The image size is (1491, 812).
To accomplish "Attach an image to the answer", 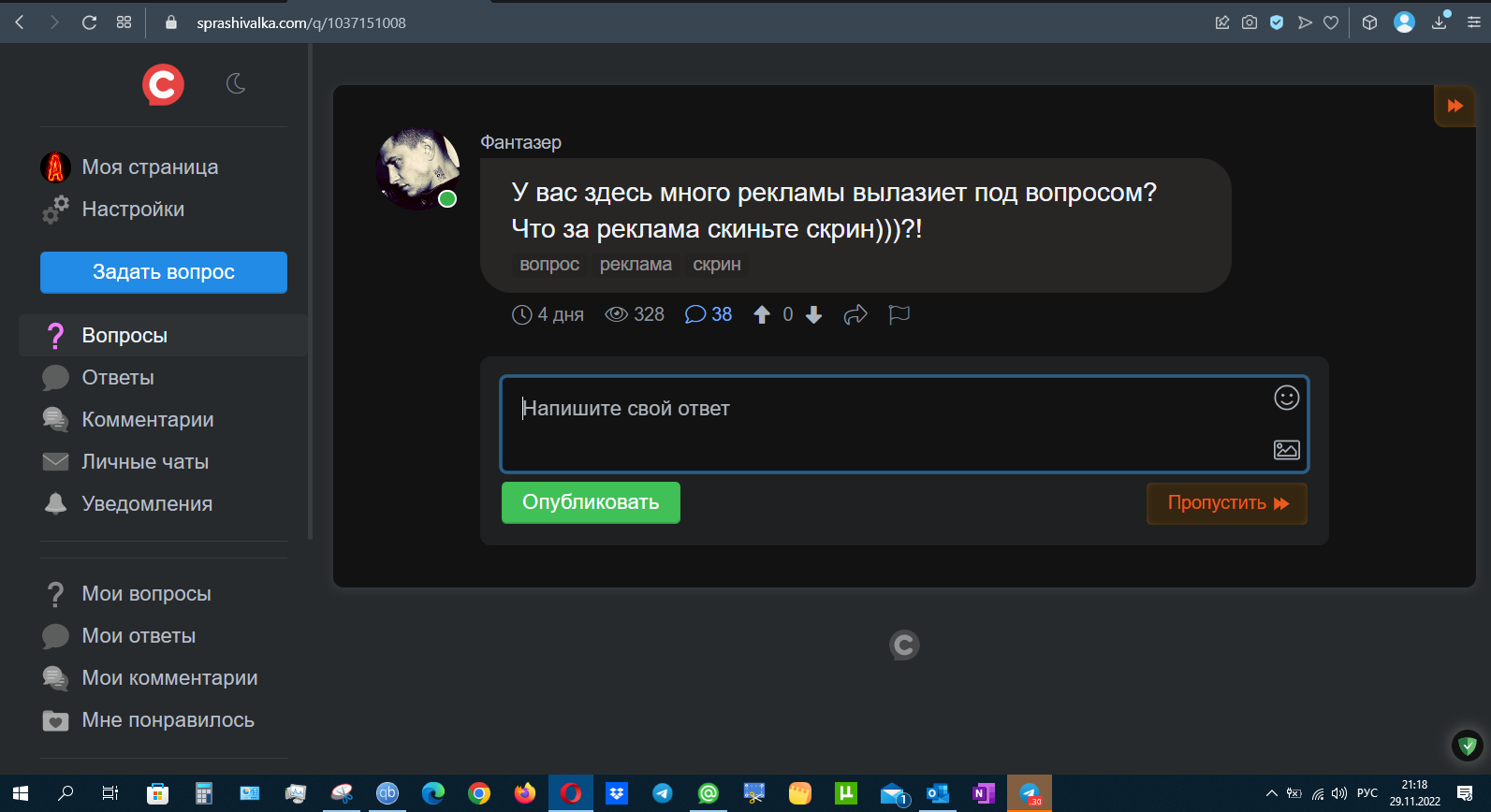I will (x=1287, y=450).
